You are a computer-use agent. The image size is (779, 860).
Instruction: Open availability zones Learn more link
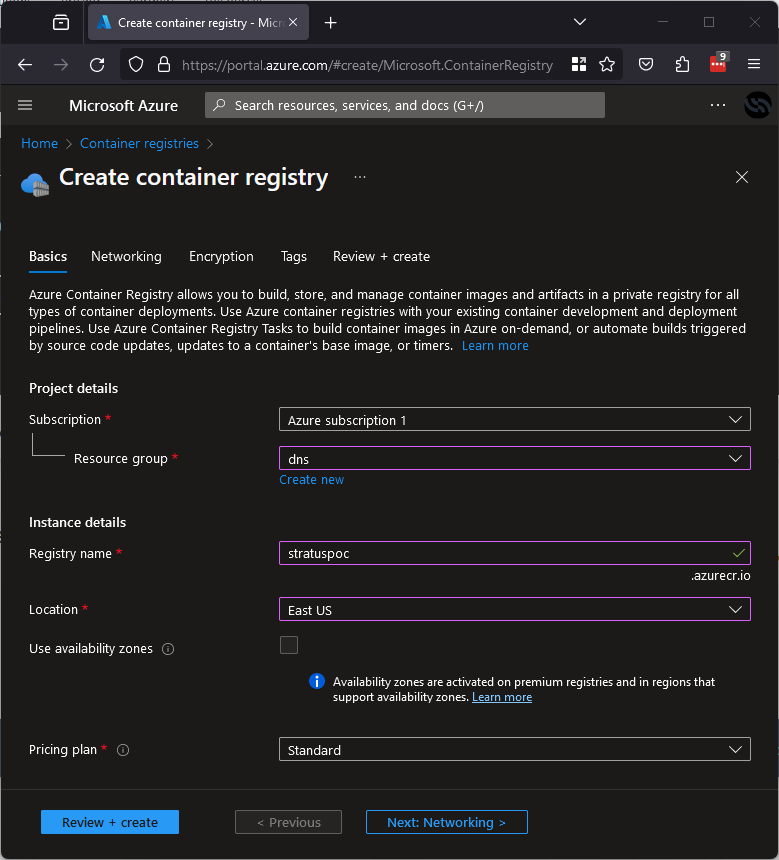click(502, 697)
